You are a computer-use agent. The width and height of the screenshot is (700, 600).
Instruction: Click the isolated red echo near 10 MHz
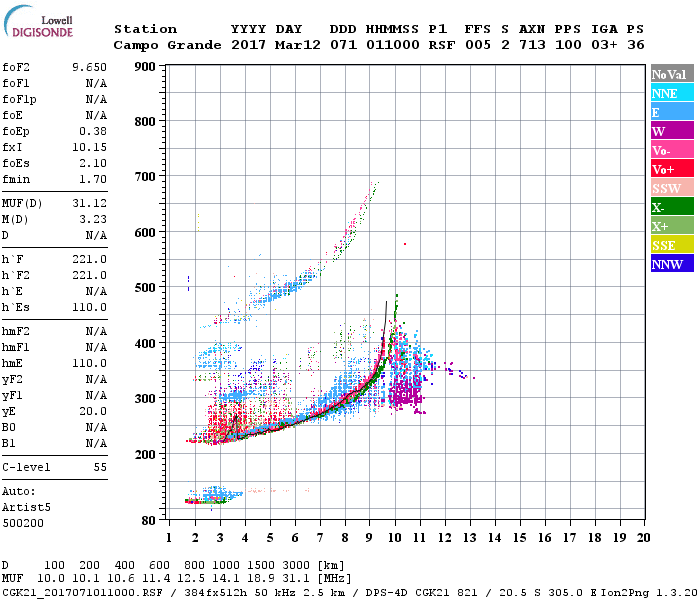point(405,244)
